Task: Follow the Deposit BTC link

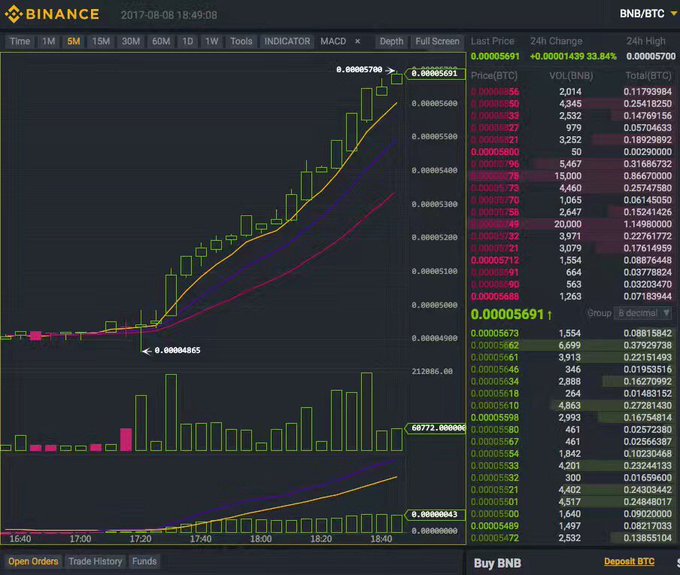Action: [x=629, y=562]
